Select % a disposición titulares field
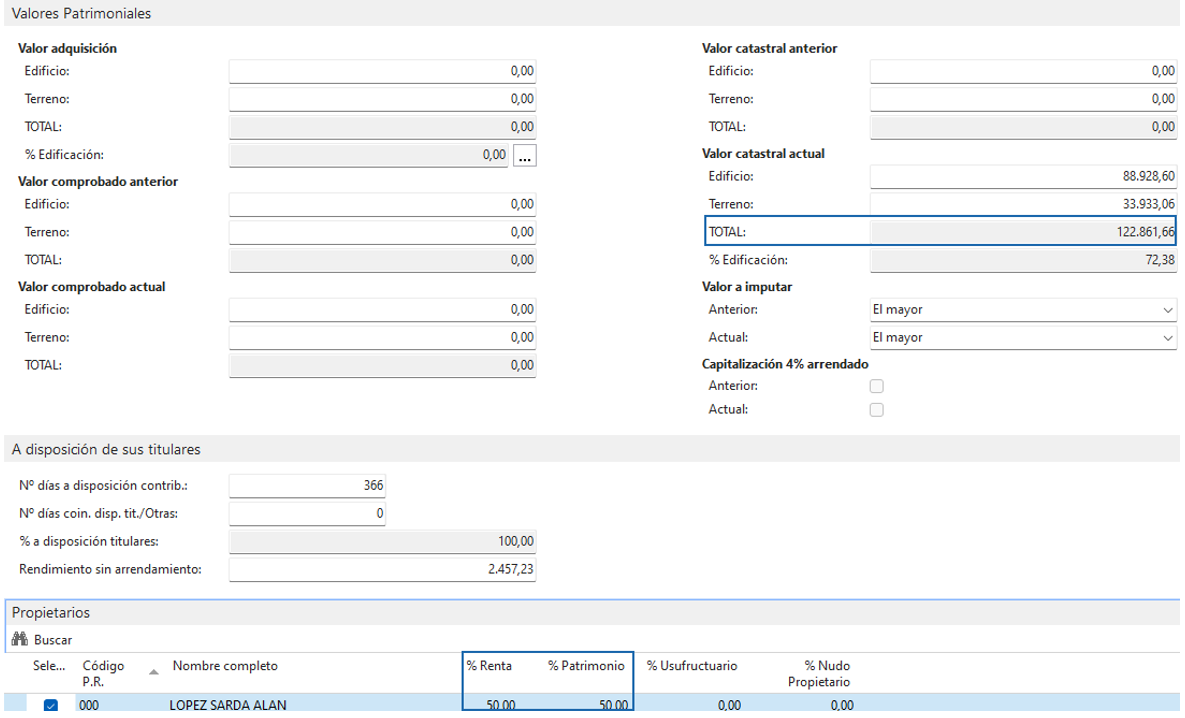The height and width of the screenshot is (718, 1185). pyautogui.click(x=382, y=541)
